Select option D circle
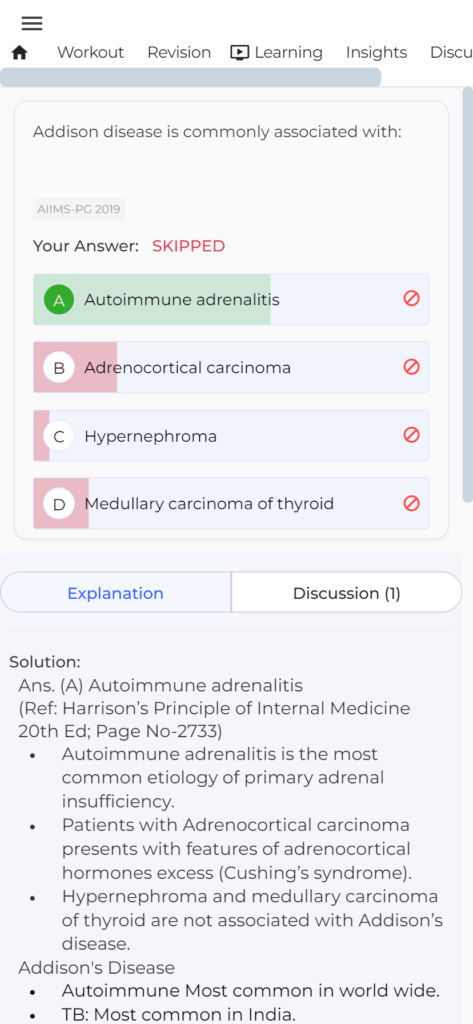This screenshot has height=1024, width=473. (x=59, y=504)
